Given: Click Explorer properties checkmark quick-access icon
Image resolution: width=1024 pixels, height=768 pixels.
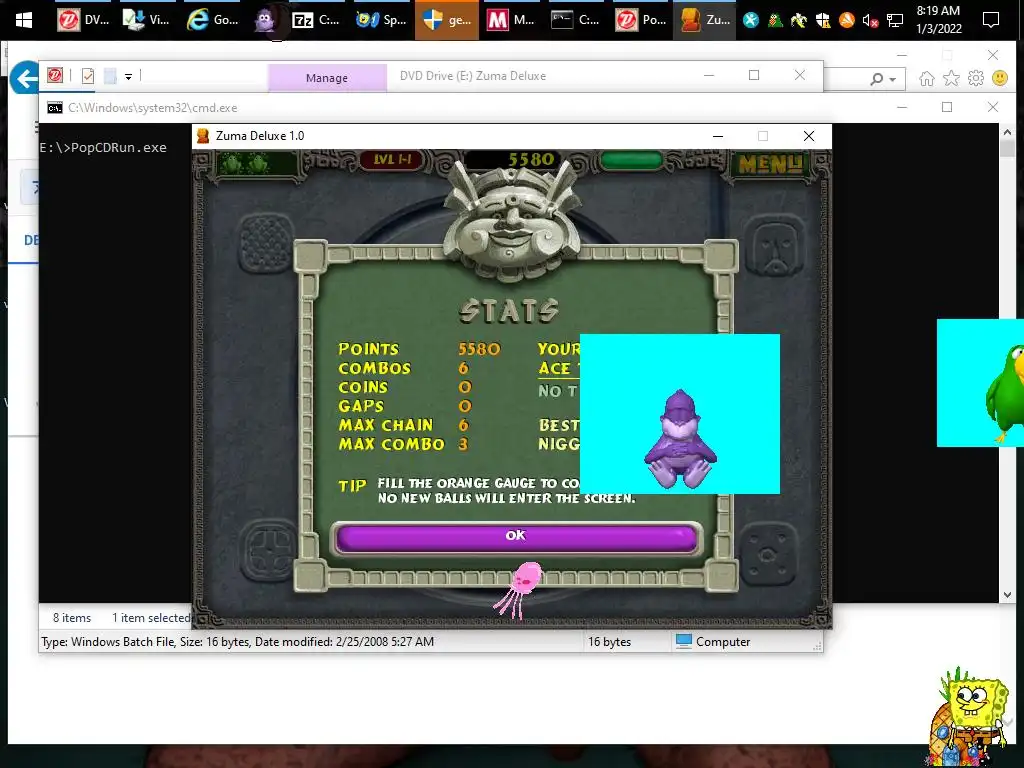Looking at the screenshot, I should pyautogui.click(x=88, y=76).
